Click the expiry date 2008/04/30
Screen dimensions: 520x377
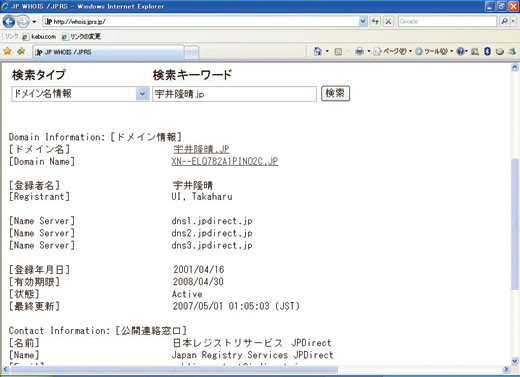(x=198, y=282)
